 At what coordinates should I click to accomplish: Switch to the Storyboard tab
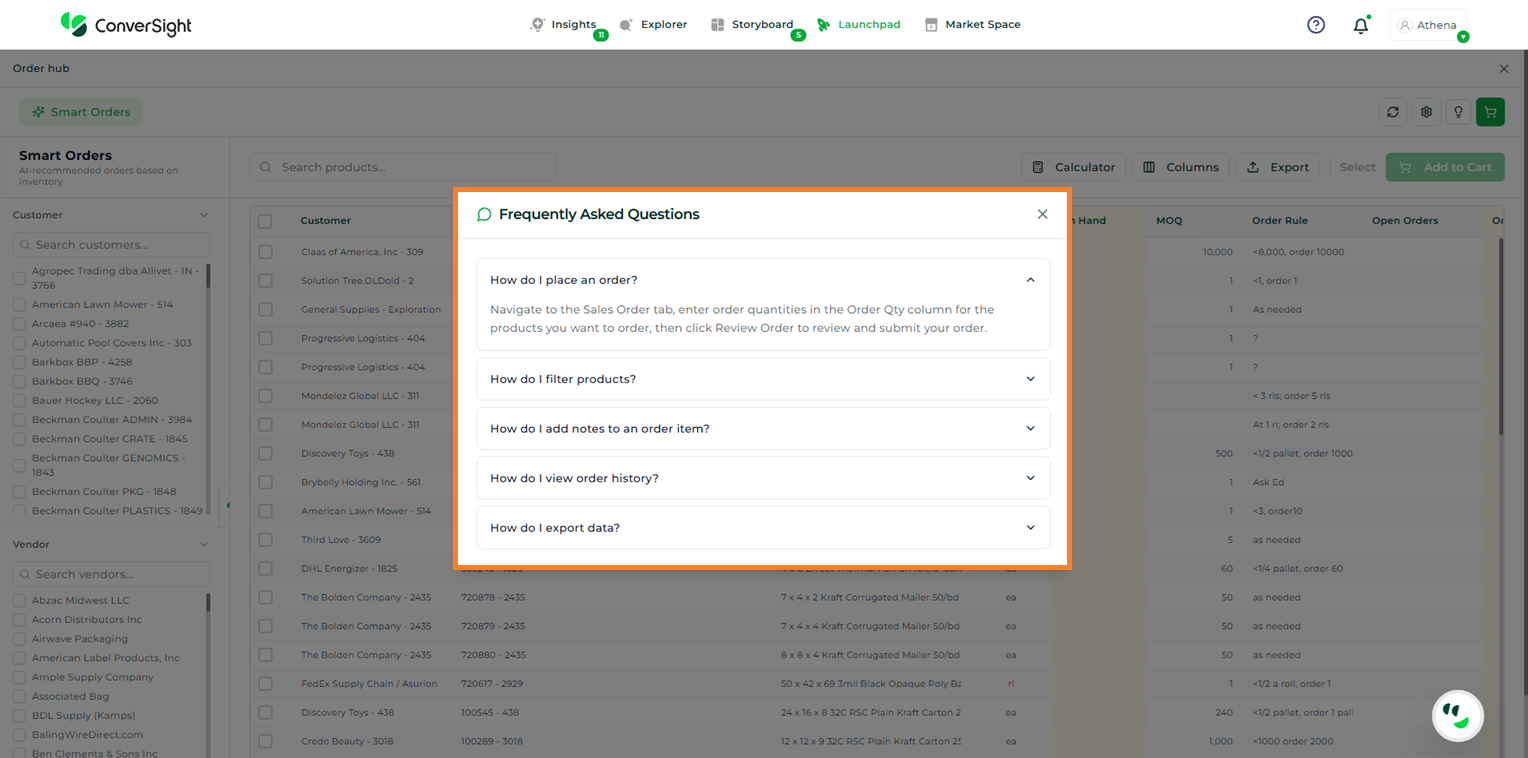pos(752,24)
